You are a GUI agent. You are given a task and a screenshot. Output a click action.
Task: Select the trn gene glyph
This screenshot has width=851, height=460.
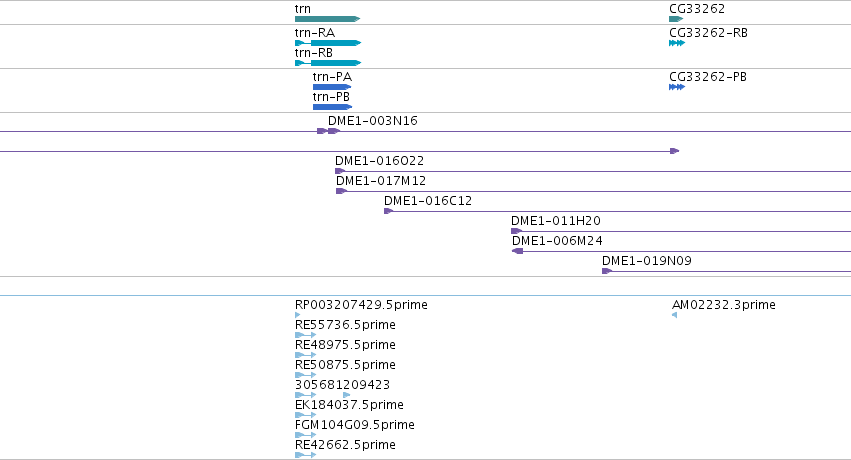[327, 19]
